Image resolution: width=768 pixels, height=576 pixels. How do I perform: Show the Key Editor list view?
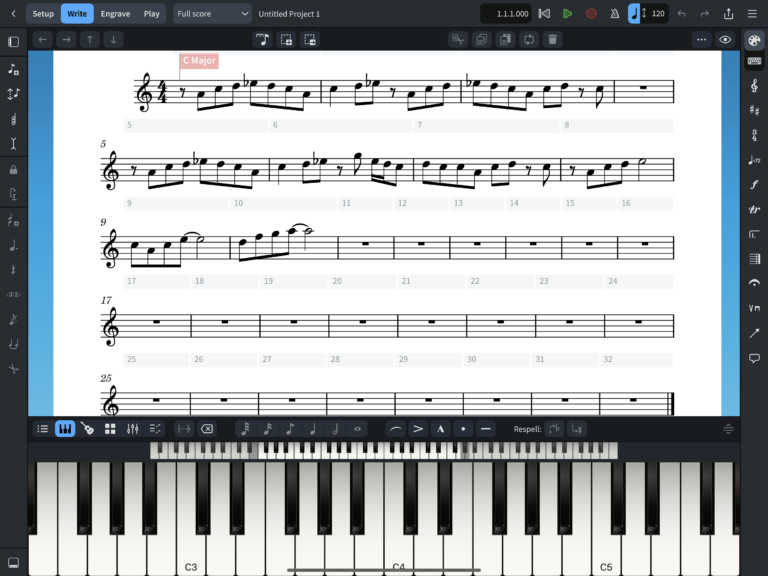(43, 429)
